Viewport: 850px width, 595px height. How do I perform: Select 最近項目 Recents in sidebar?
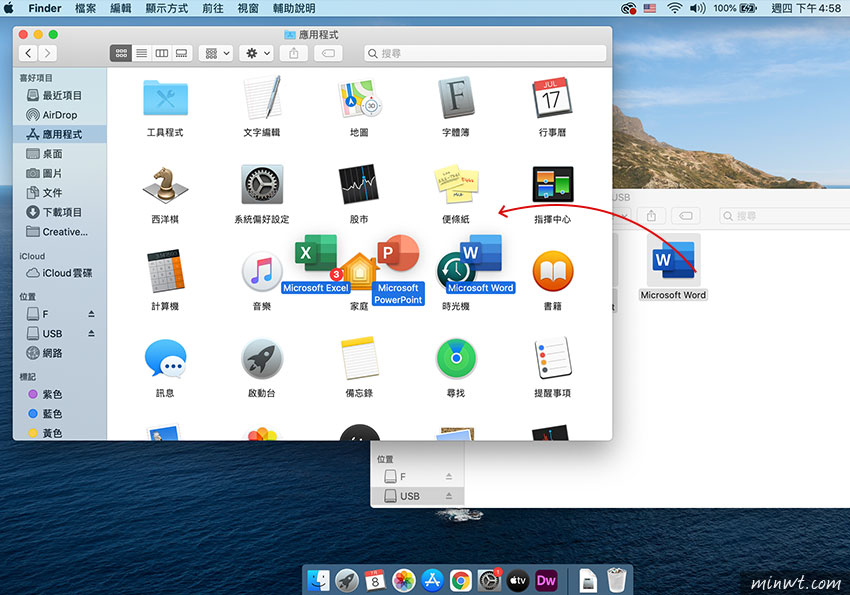(60, 95)
